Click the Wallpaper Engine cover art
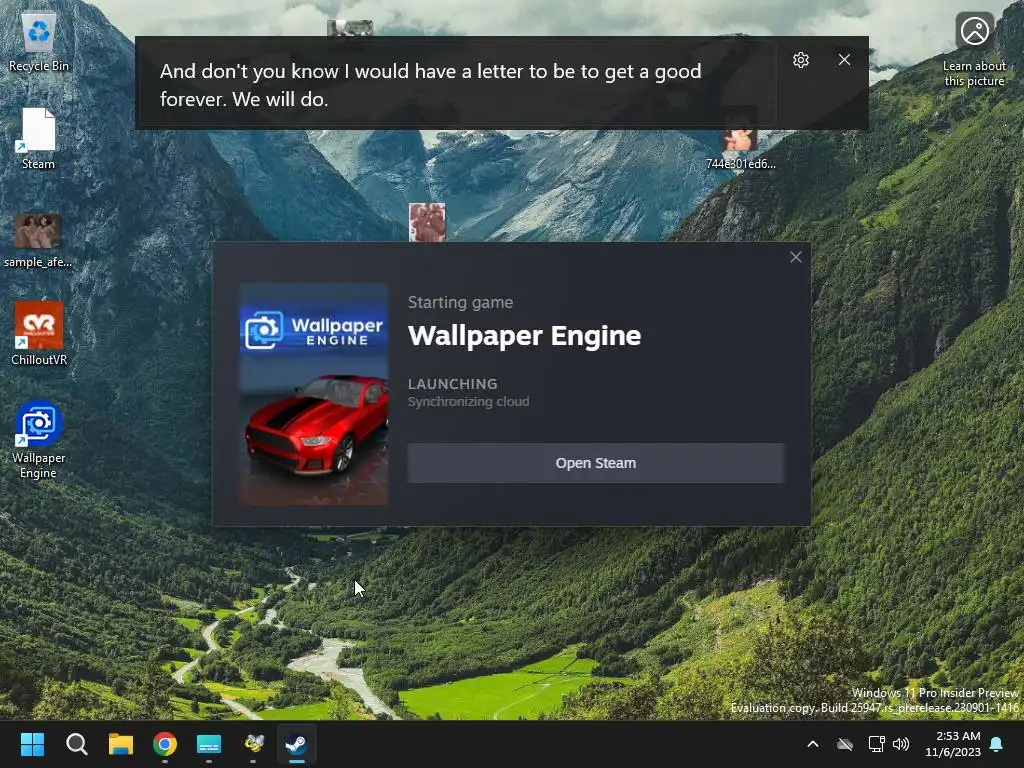The height and width of the screenshot is (768, 1024). click(314, 394)
